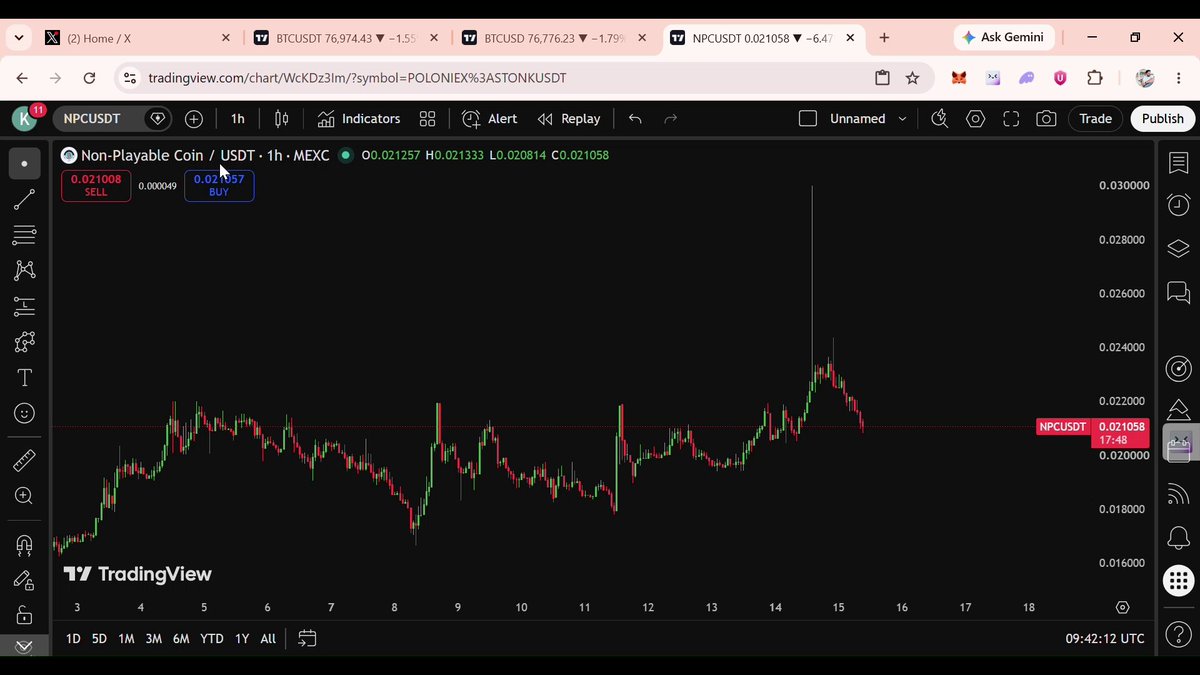1200x675 pixels.
Task: Toggle stay in drawing mode pencil-lock
Action: pyautogui.click(x=25, y=580)
